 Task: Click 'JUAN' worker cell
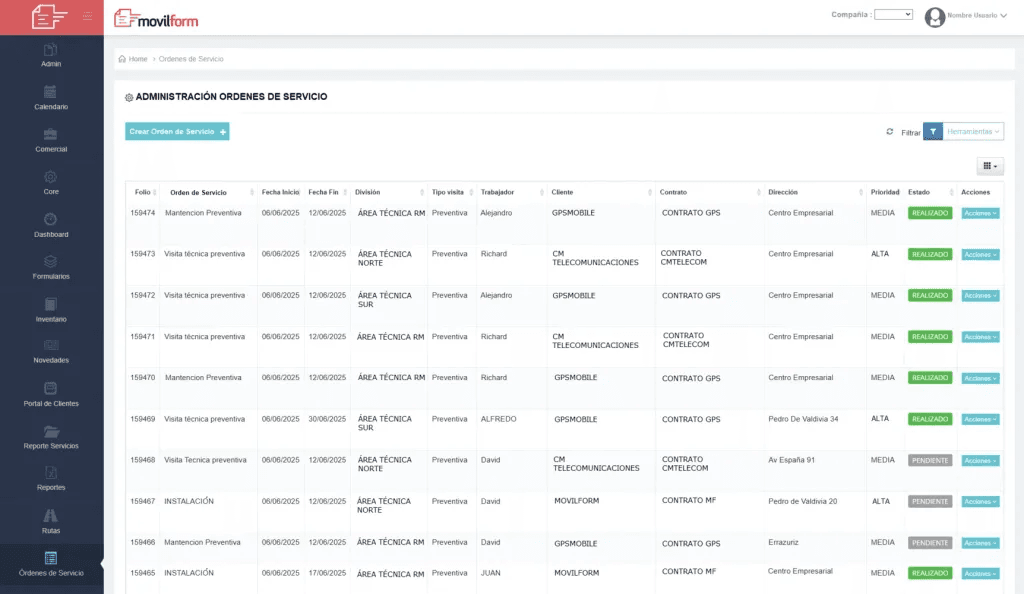pos(490,573)
